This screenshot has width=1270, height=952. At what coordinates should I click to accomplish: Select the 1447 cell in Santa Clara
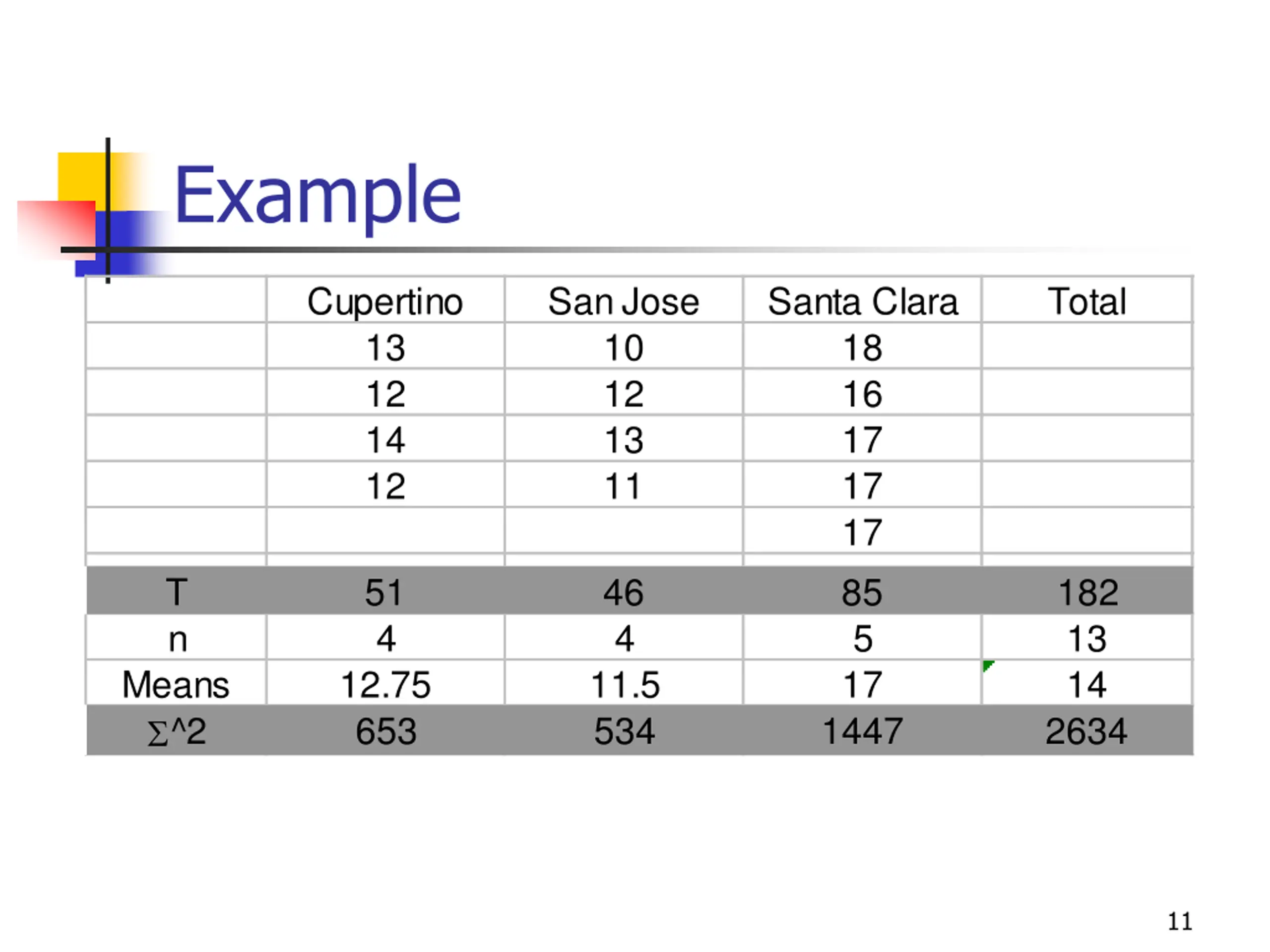(x=862, y=730)
